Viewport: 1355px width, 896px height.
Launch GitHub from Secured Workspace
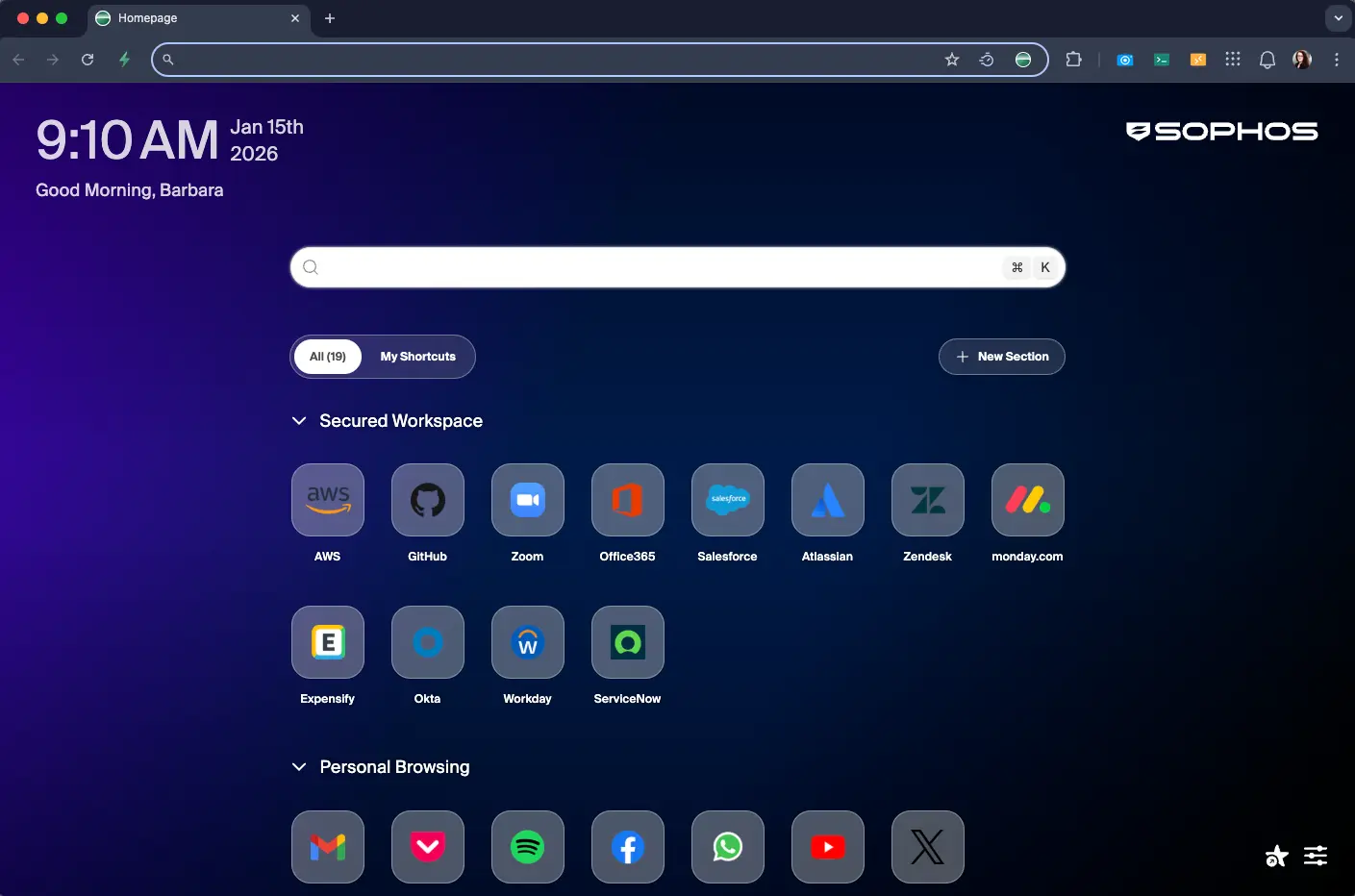point(428,500)
